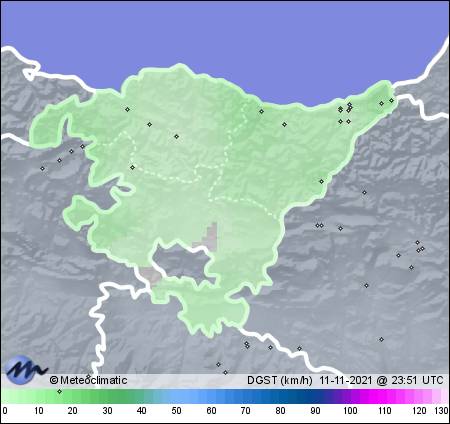Click the pinkish pixelated patch inside the green region
The image size is (450, 424).
(211, 236)
